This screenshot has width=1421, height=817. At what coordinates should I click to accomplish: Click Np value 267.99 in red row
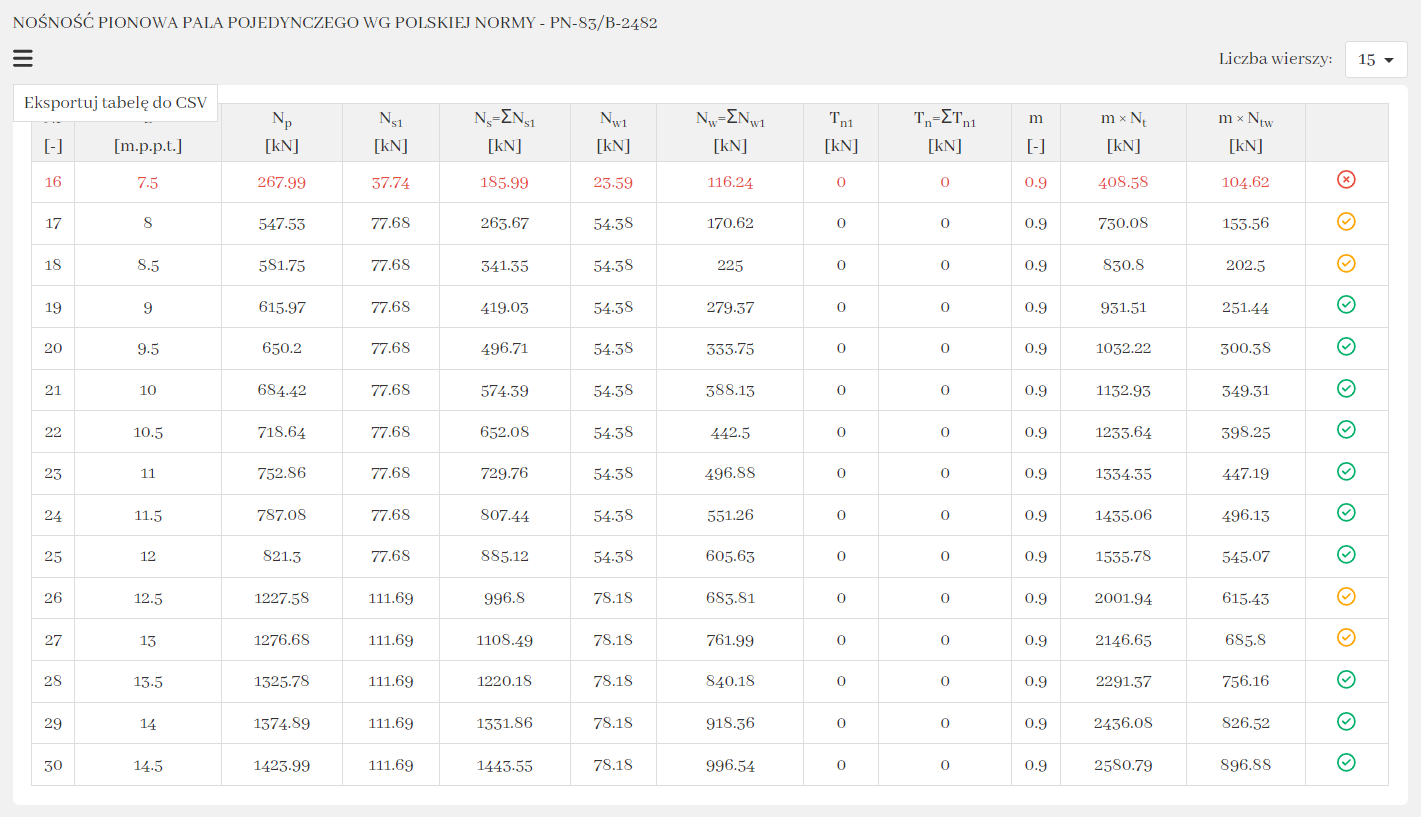pos(281,182)
